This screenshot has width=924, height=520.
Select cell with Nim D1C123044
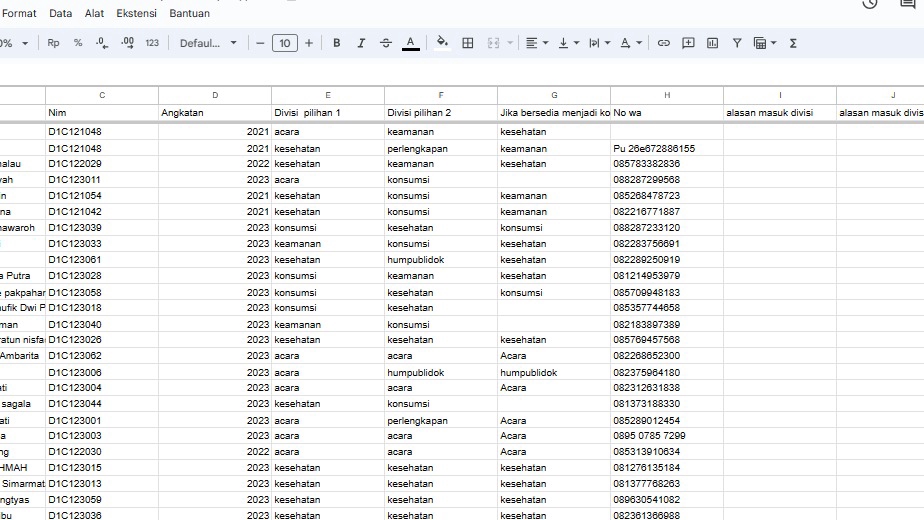pos(102,404)
